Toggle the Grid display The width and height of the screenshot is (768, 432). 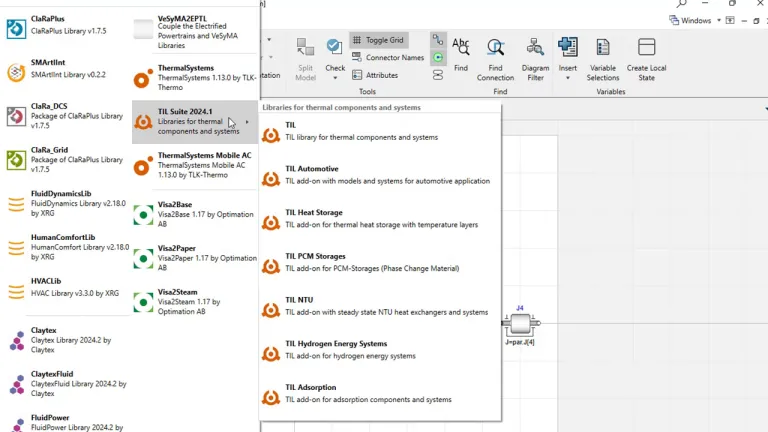(x=379, y=40)
